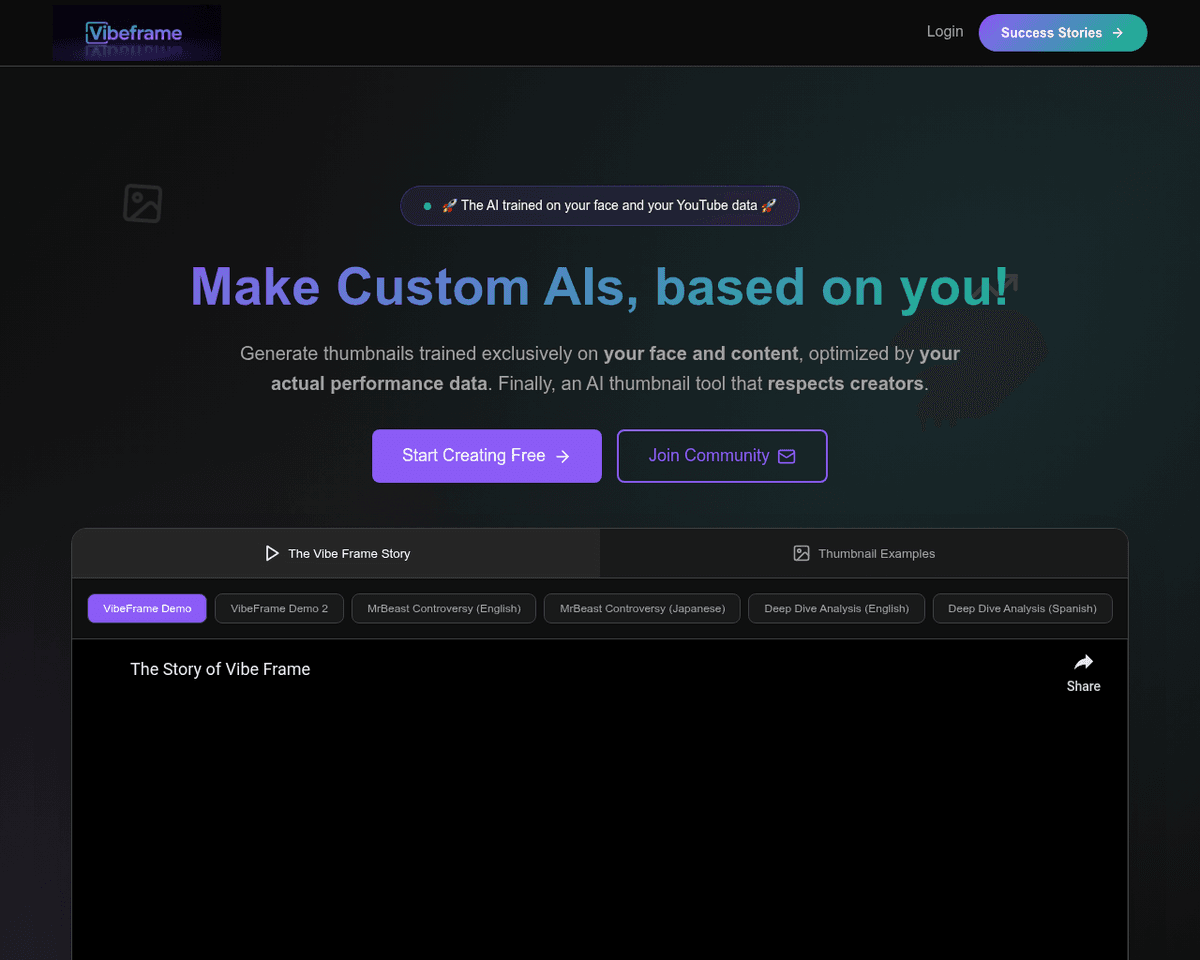Switch to the Thumbnail Examples tab

[864, 553]
